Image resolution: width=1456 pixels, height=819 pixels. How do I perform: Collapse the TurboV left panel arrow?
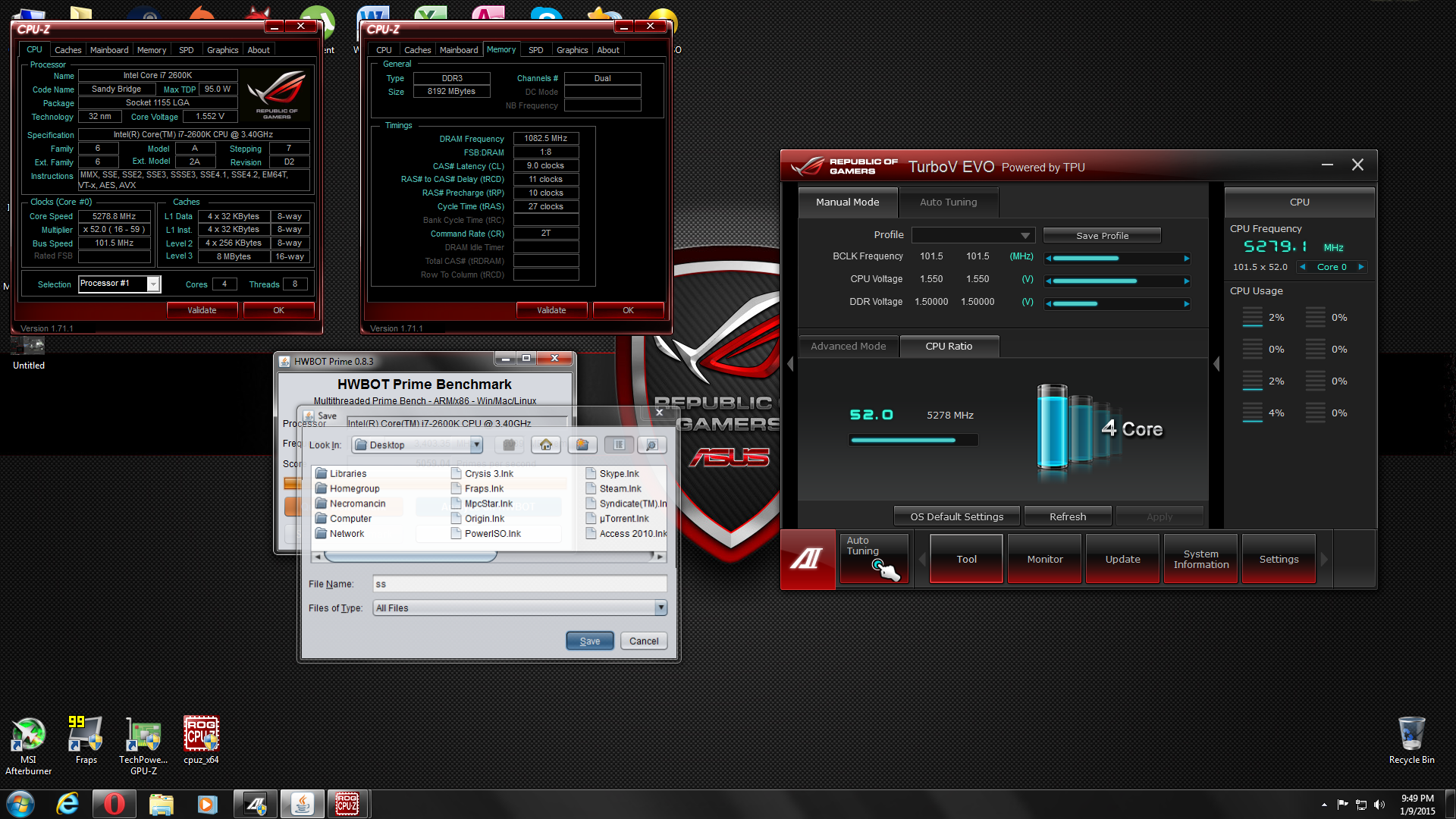pyautogui.click(x=790, y=364)
